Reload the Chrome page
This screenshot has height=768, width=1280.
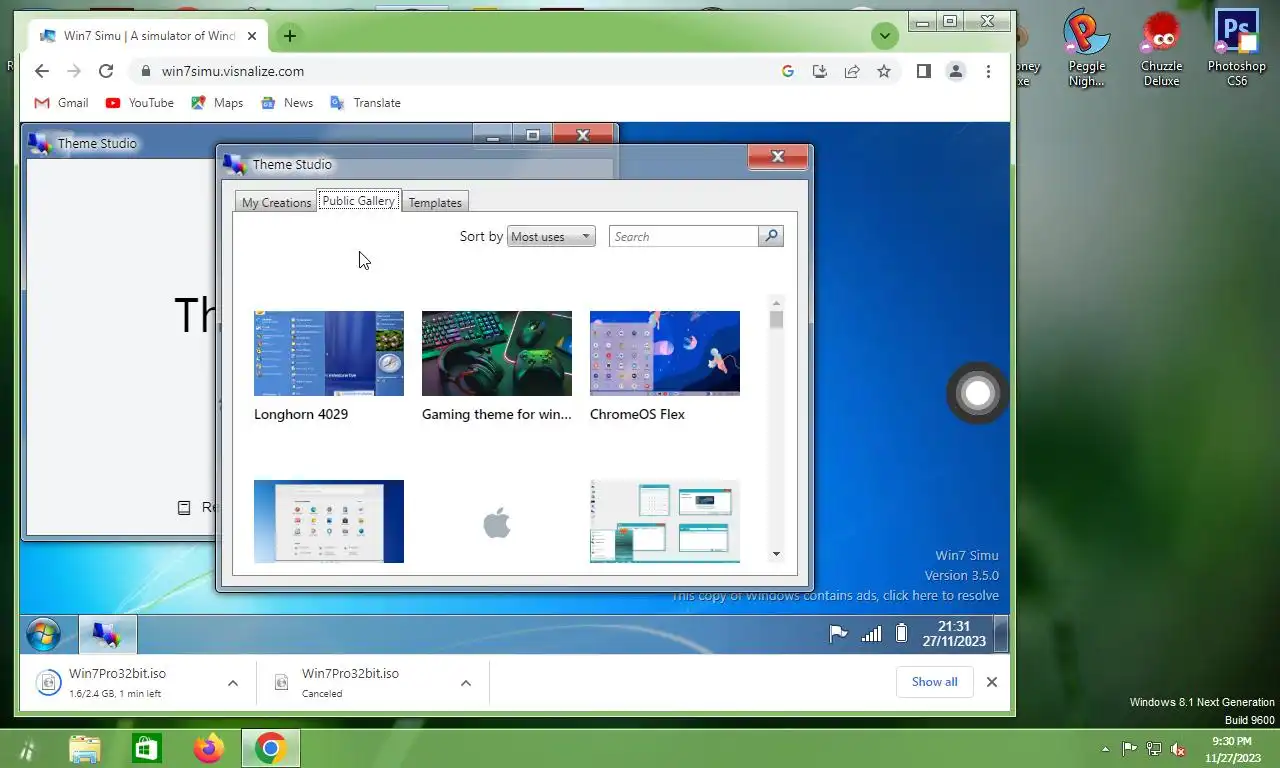(x=106, y=71)
